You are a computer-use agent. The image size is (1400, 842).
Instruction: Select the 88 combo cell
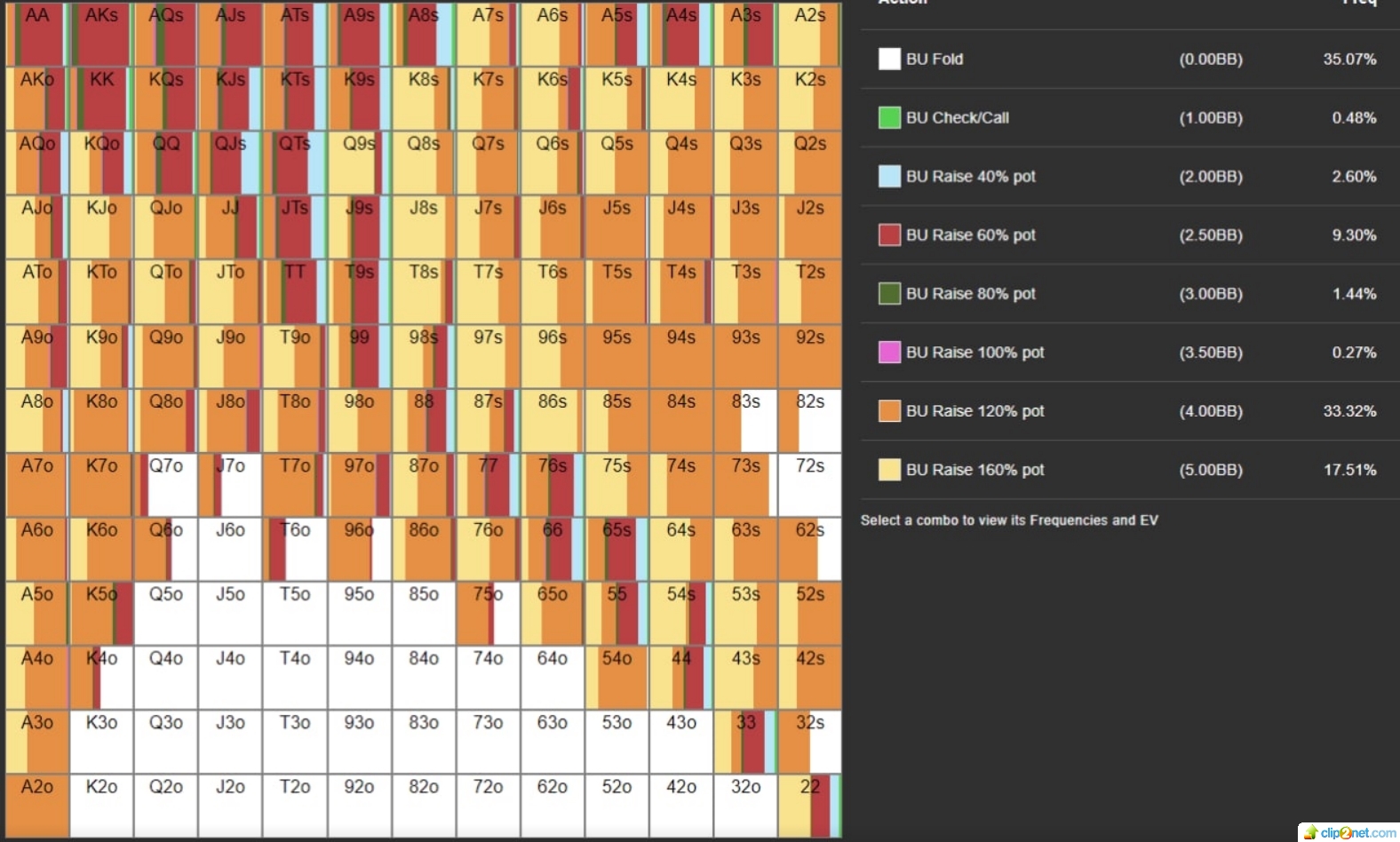pos(424,420)
